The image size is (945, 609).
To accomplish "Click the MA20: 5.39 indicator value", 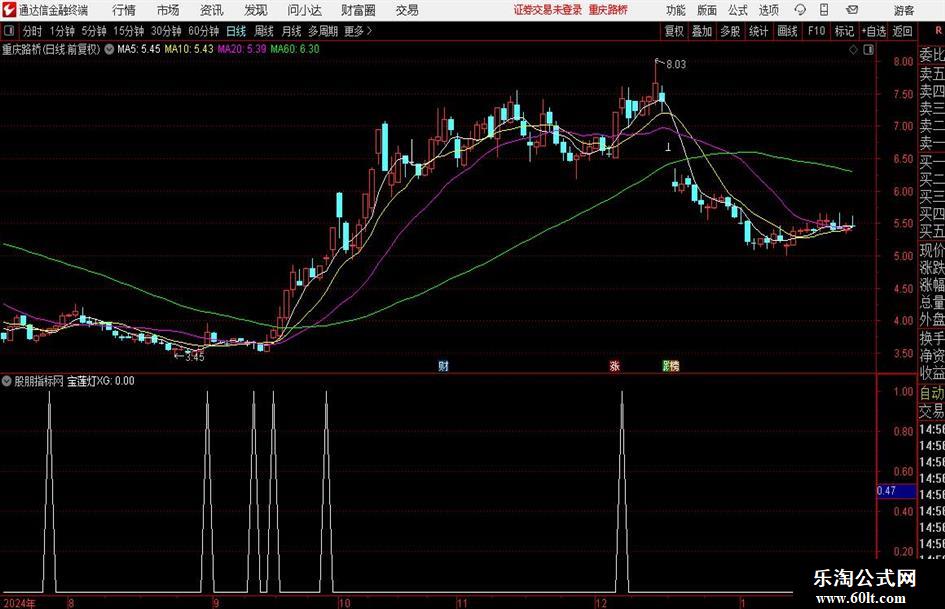I will coord(242,49).
